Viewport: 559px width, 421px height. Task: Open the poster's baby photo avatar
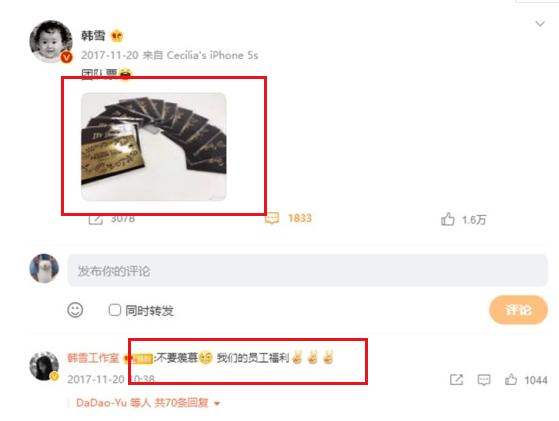point(50,41)
